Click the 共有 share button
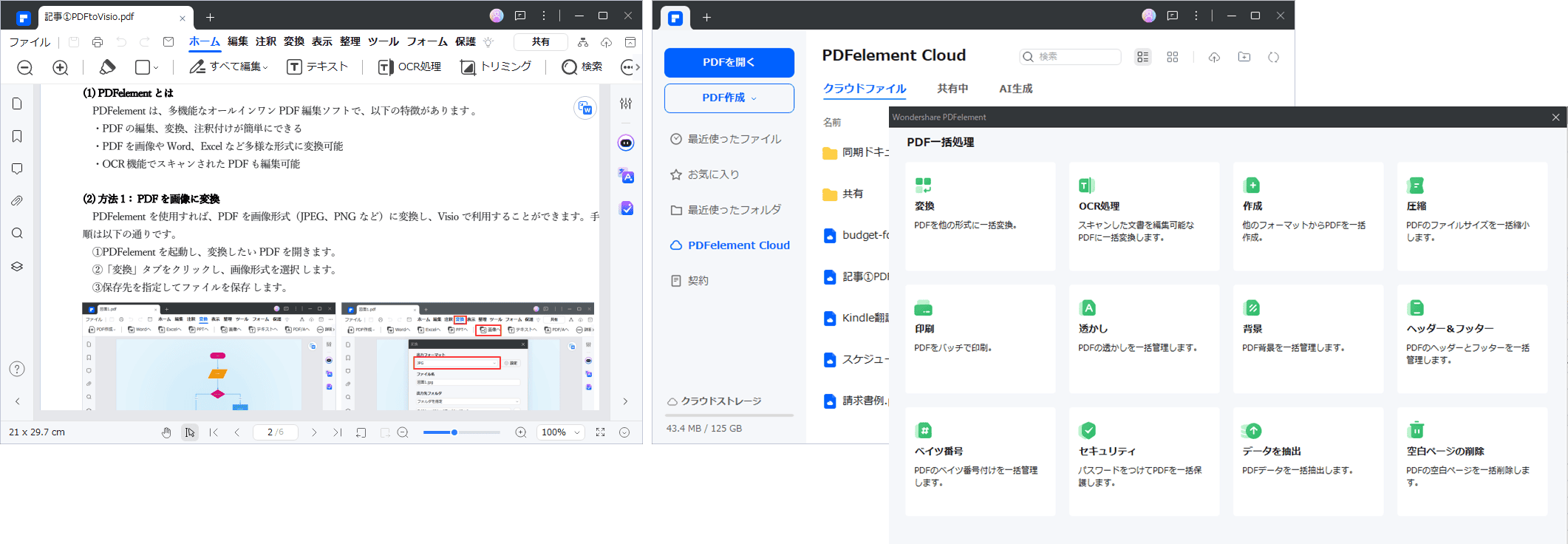This screenshot has height=544, width=1568. [541, 42]
